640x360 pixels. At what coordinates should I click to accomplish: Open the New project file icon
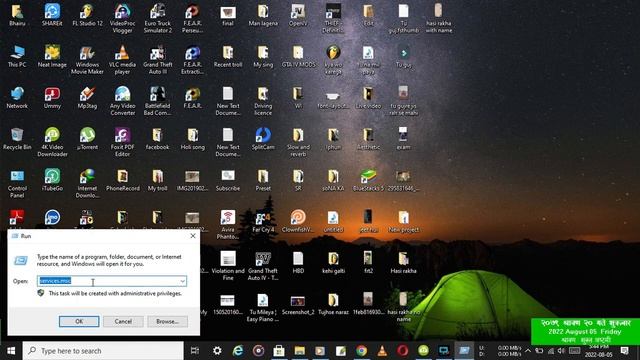[403, 221]
